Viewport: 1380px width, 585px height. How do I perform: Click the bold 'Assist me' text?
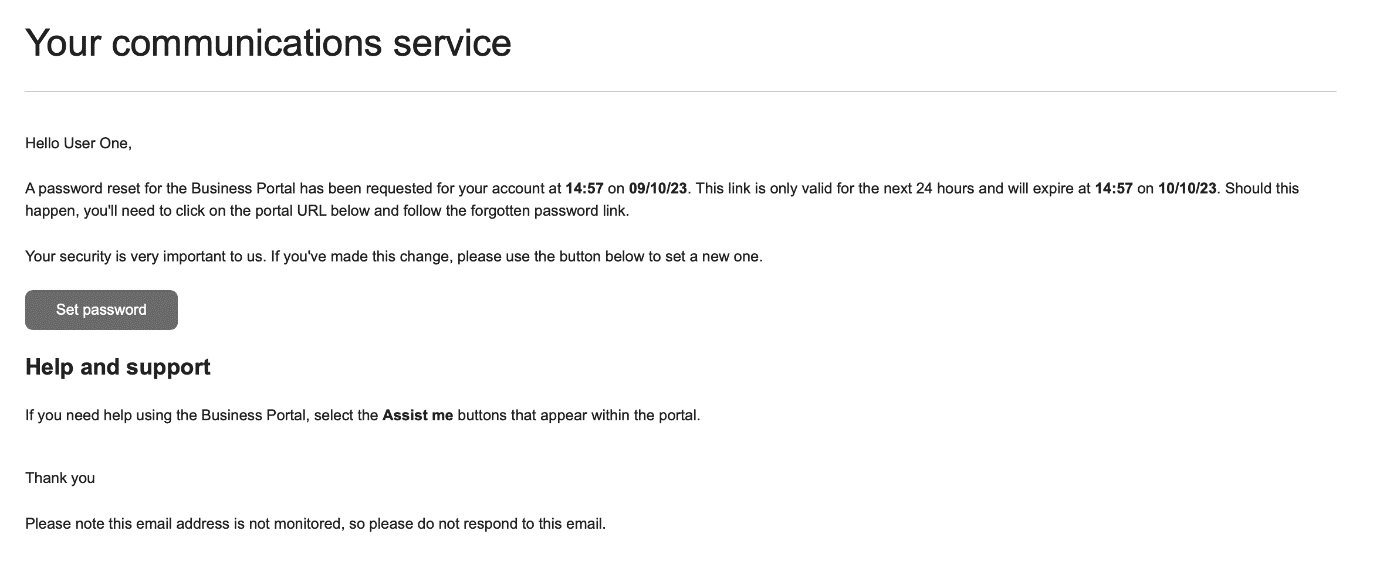click(418, 415)
